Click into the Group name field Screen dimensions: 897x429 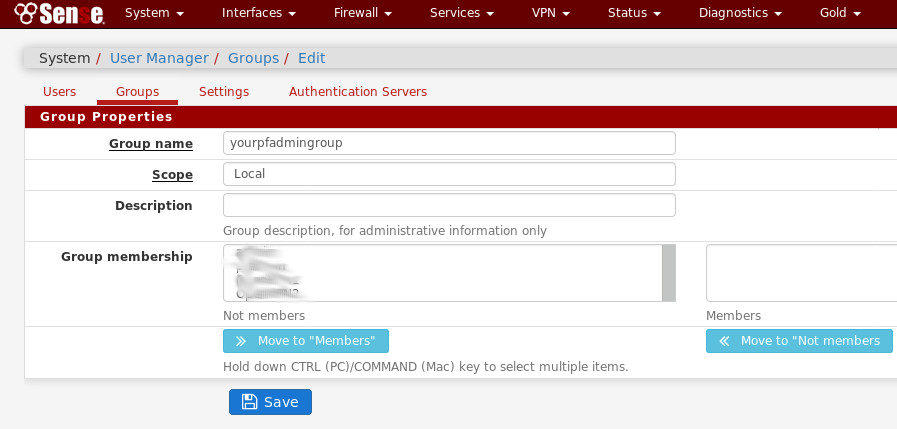(x=449, y=143)
